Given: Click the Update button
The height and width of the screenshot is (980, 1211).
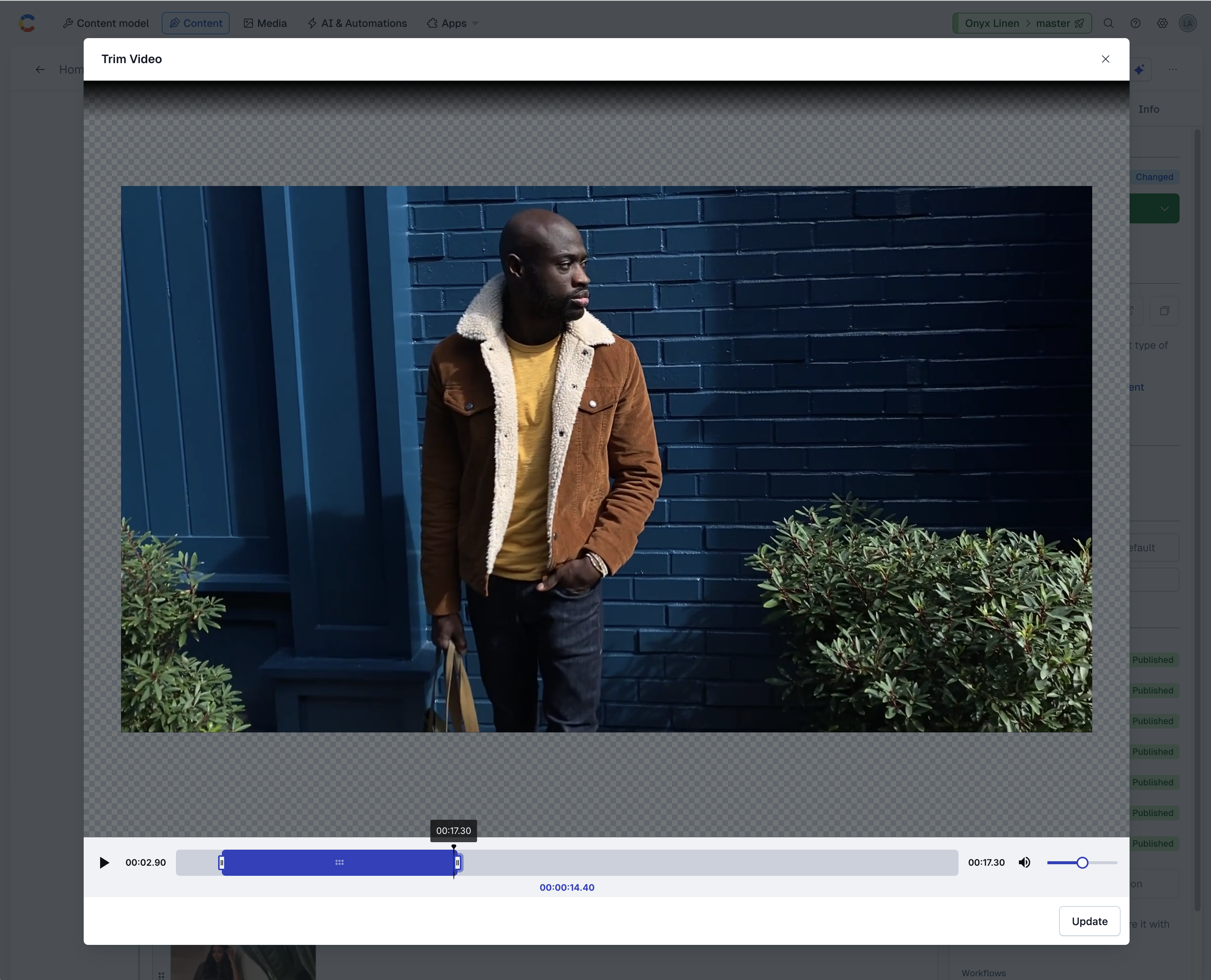Looking at the screenshot, I should pos(1089,921).
